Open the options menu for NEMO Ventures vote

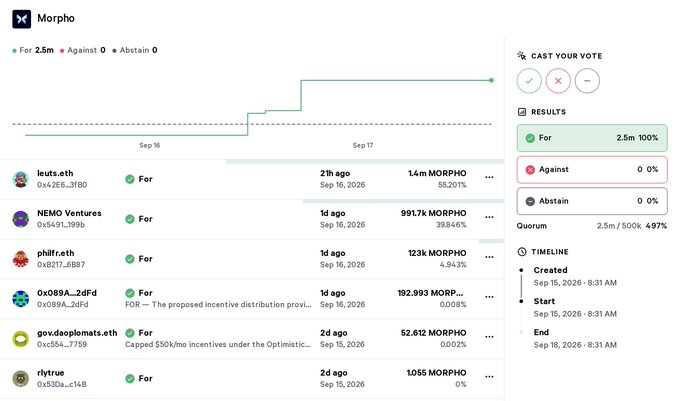click(x=489, y=217)
